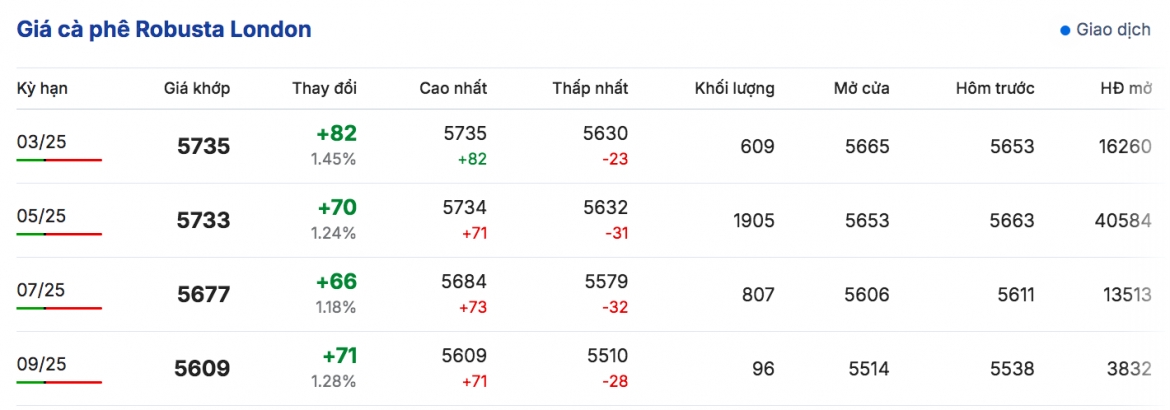
Task: Sort by Kỳ hạn column header
Action: [42, 89]
